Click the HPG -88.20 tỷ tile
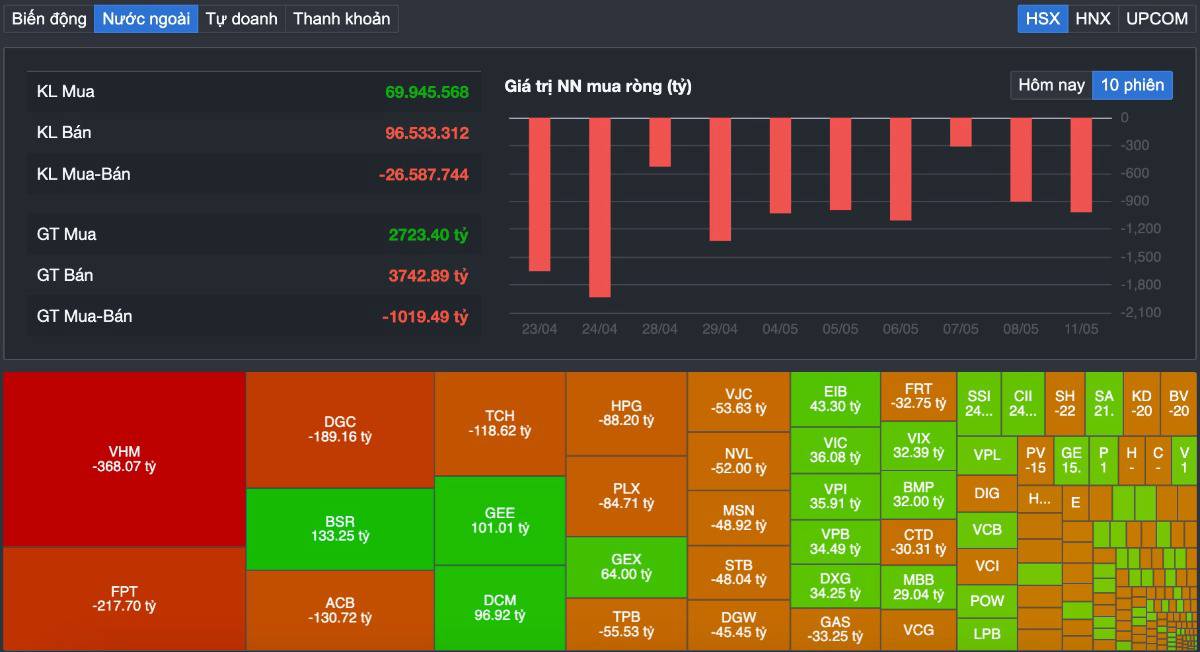Viewport: 1200px width, 652px height. 626,413
